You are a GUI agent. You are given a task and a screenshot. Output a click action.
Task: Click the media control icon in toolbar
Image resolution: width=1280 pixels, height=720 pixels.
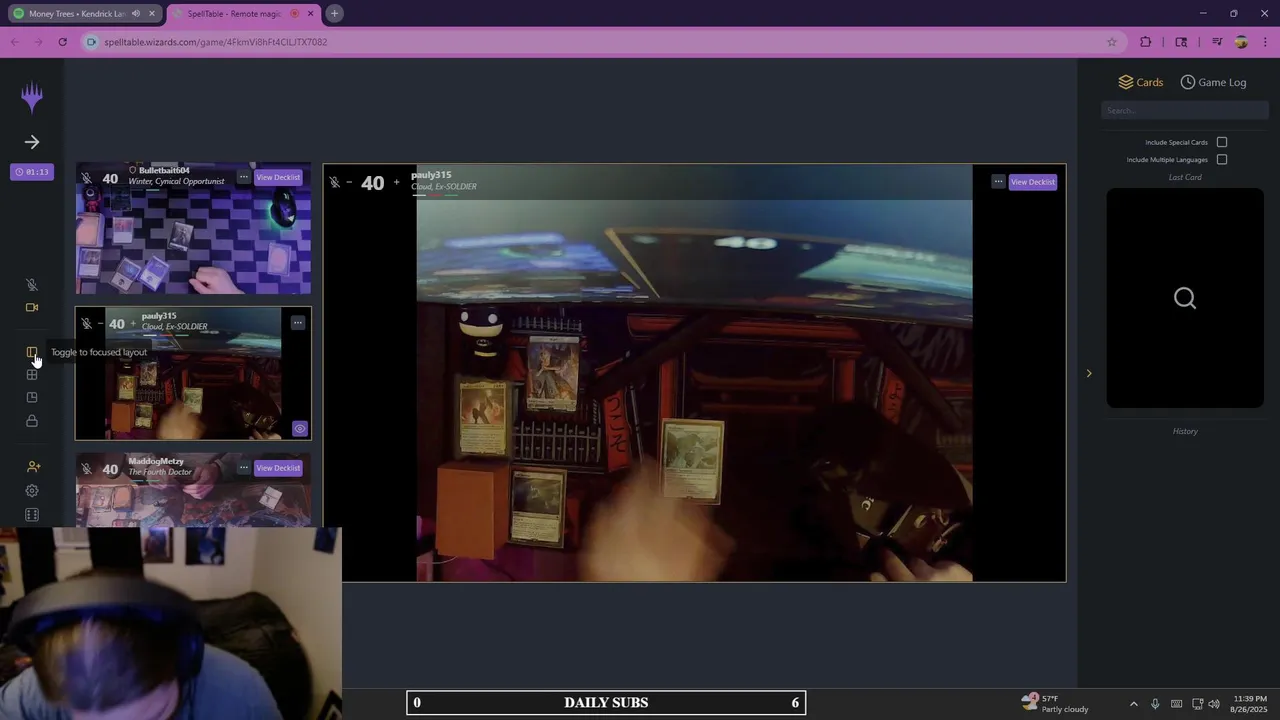pos(1217,42)
